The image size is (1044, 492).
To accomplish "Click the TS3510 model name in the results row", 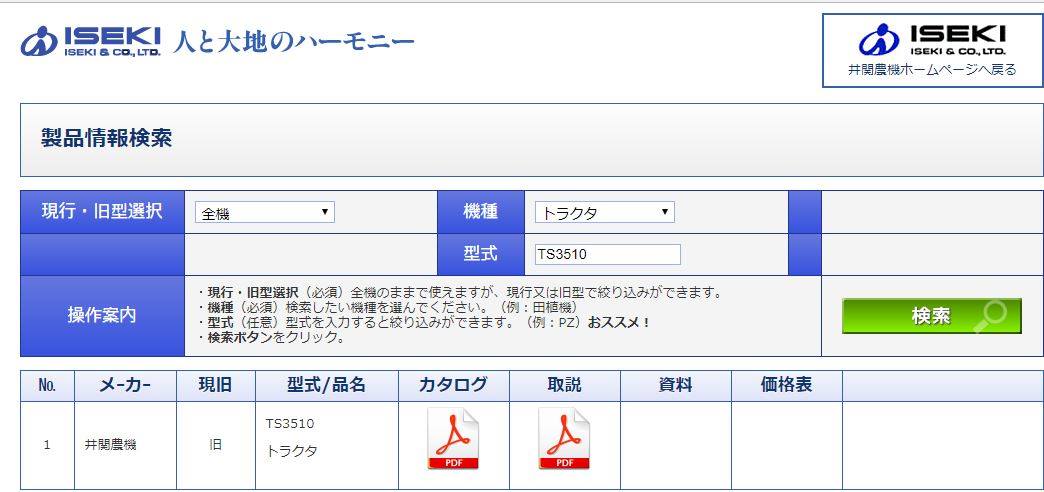I will pyautogui.click(x=290, y=423).
